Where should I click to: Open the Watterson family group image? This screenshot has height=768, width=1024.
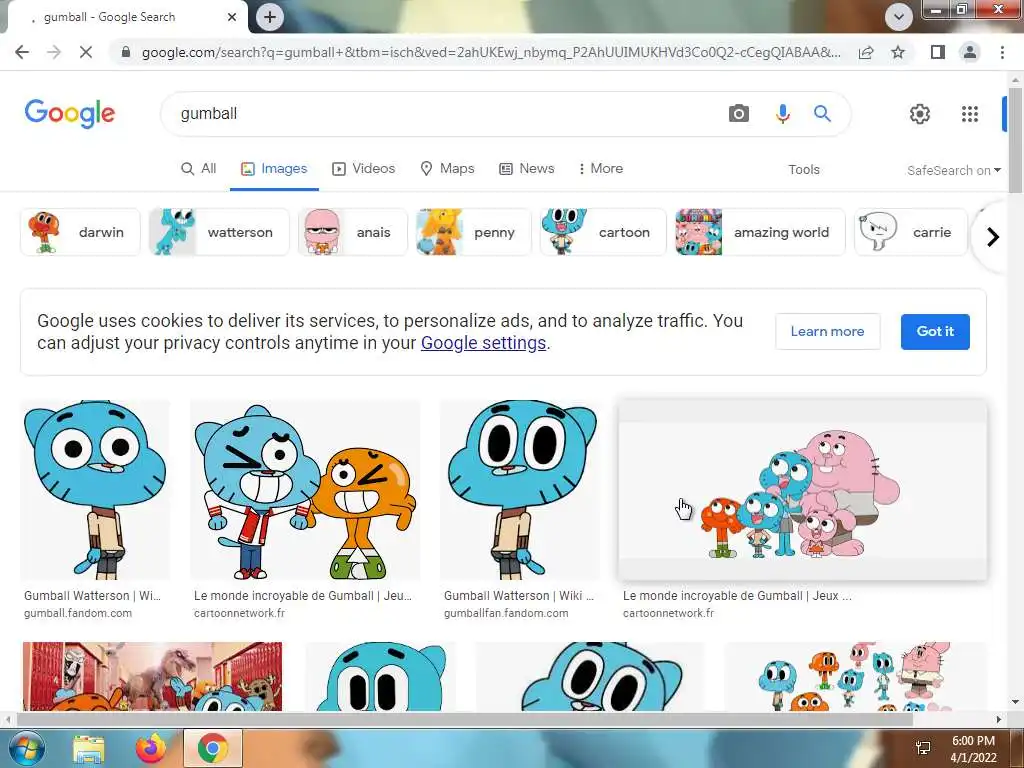click(803, 490)
